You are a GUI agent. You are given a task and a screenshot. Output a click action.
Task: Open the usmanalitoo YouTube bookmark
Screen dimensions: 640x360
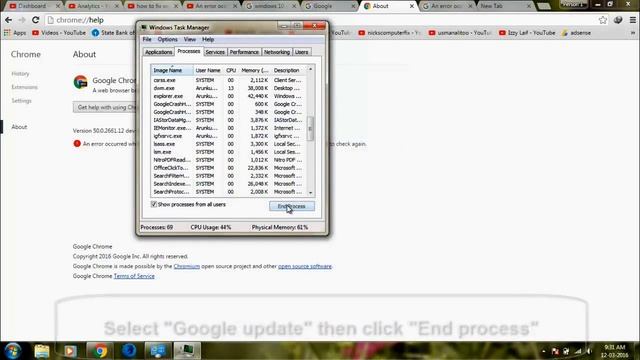tap(460, 33)
